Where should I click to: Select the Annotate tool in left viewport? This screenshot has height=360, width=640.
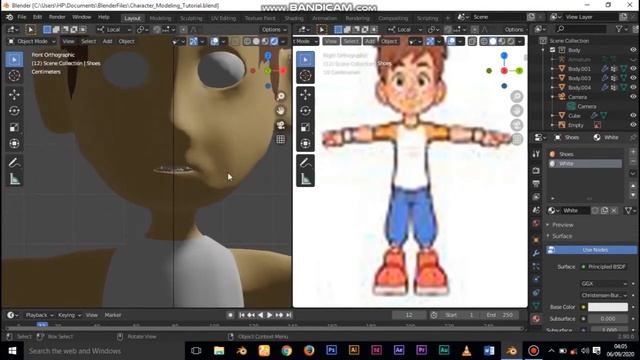click(14, 163)
